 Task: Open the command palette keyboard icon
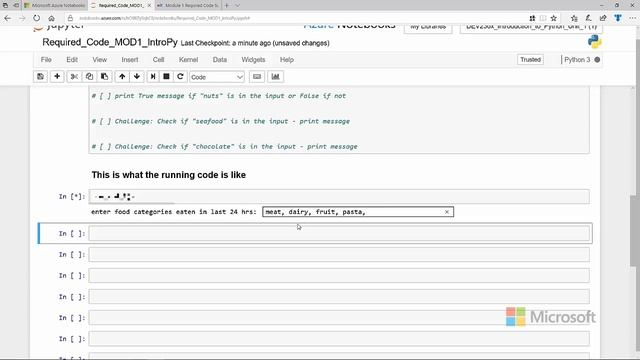[257, 77]
